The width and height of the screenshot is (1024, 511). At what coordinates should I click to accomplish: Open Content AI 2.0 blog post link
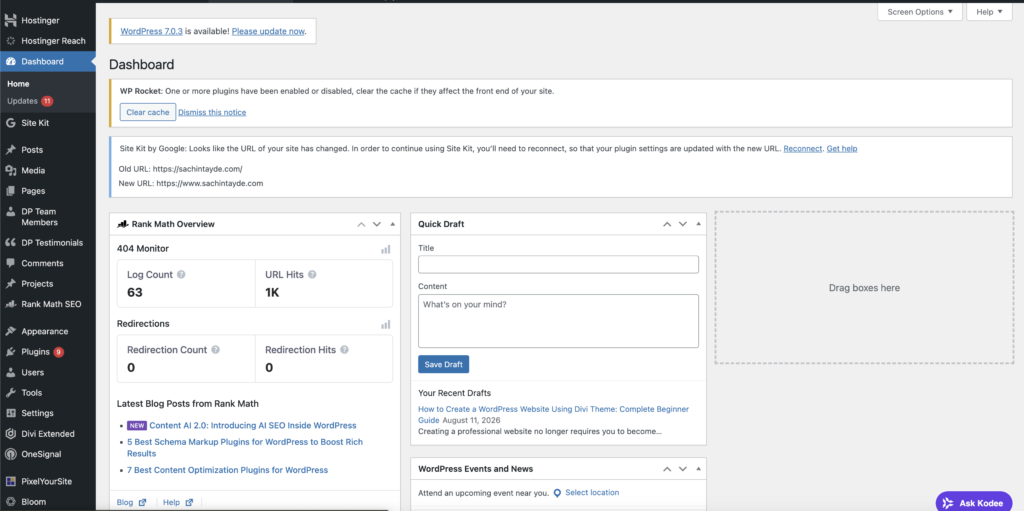(253, 425)
